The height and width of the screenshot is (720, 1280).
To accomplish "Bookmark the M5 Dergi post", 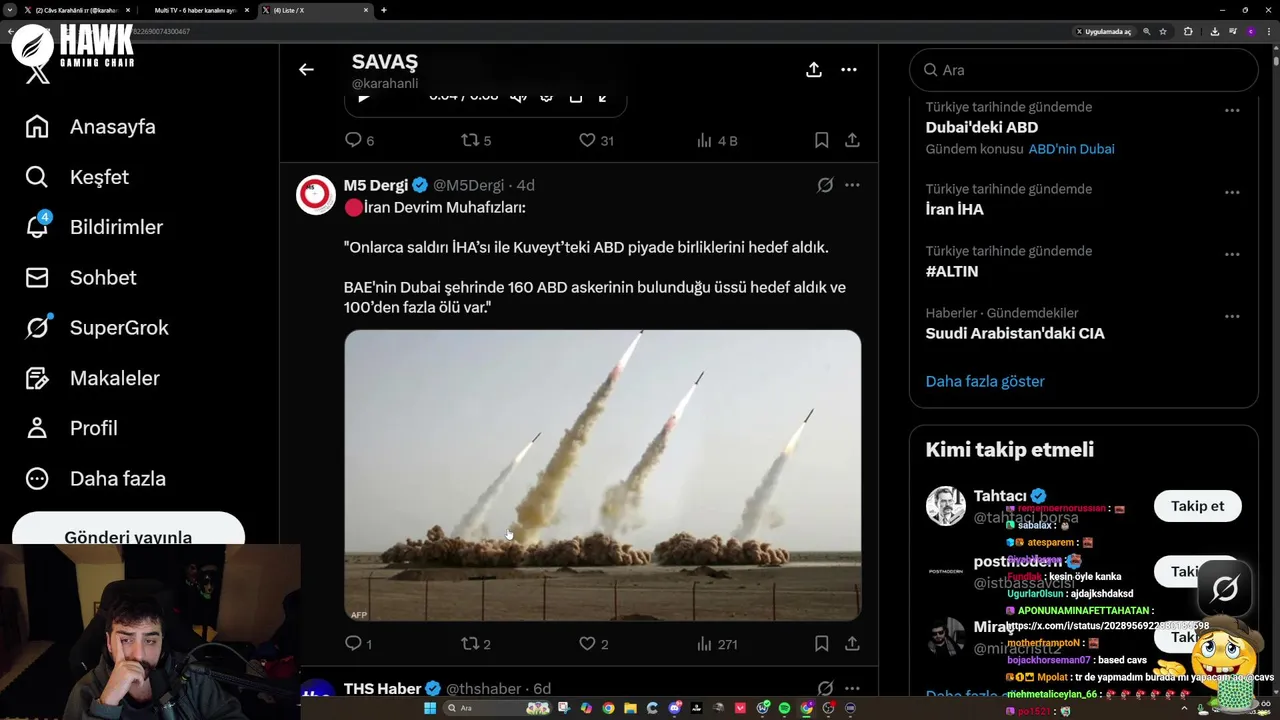I will [821, 644].
